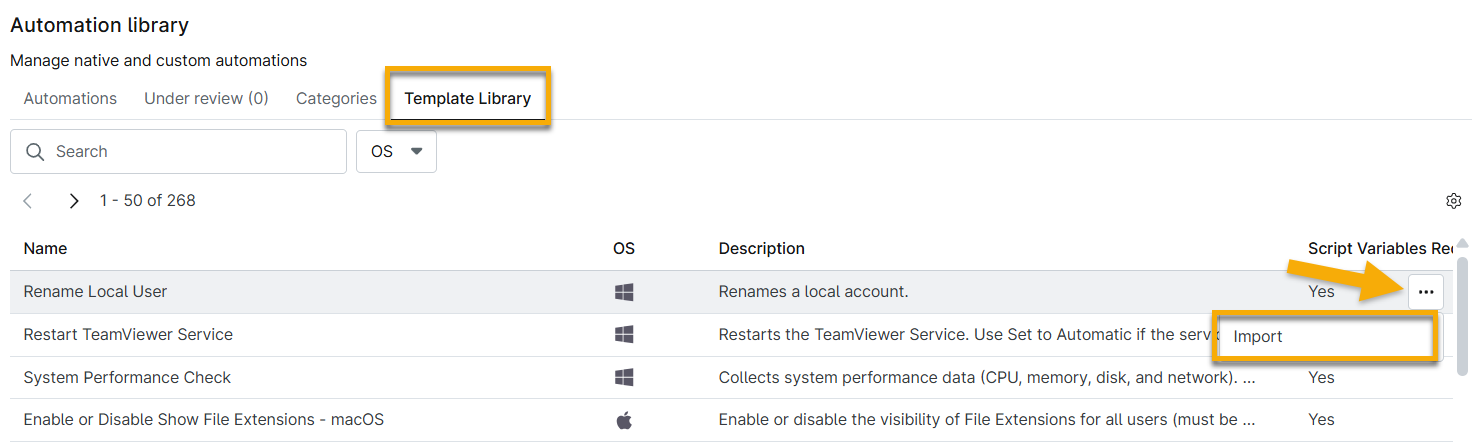Open the three-dot menu for Rename Local User
The width and height of the screenshot is (1475, 443).
tap(1426, 292)
